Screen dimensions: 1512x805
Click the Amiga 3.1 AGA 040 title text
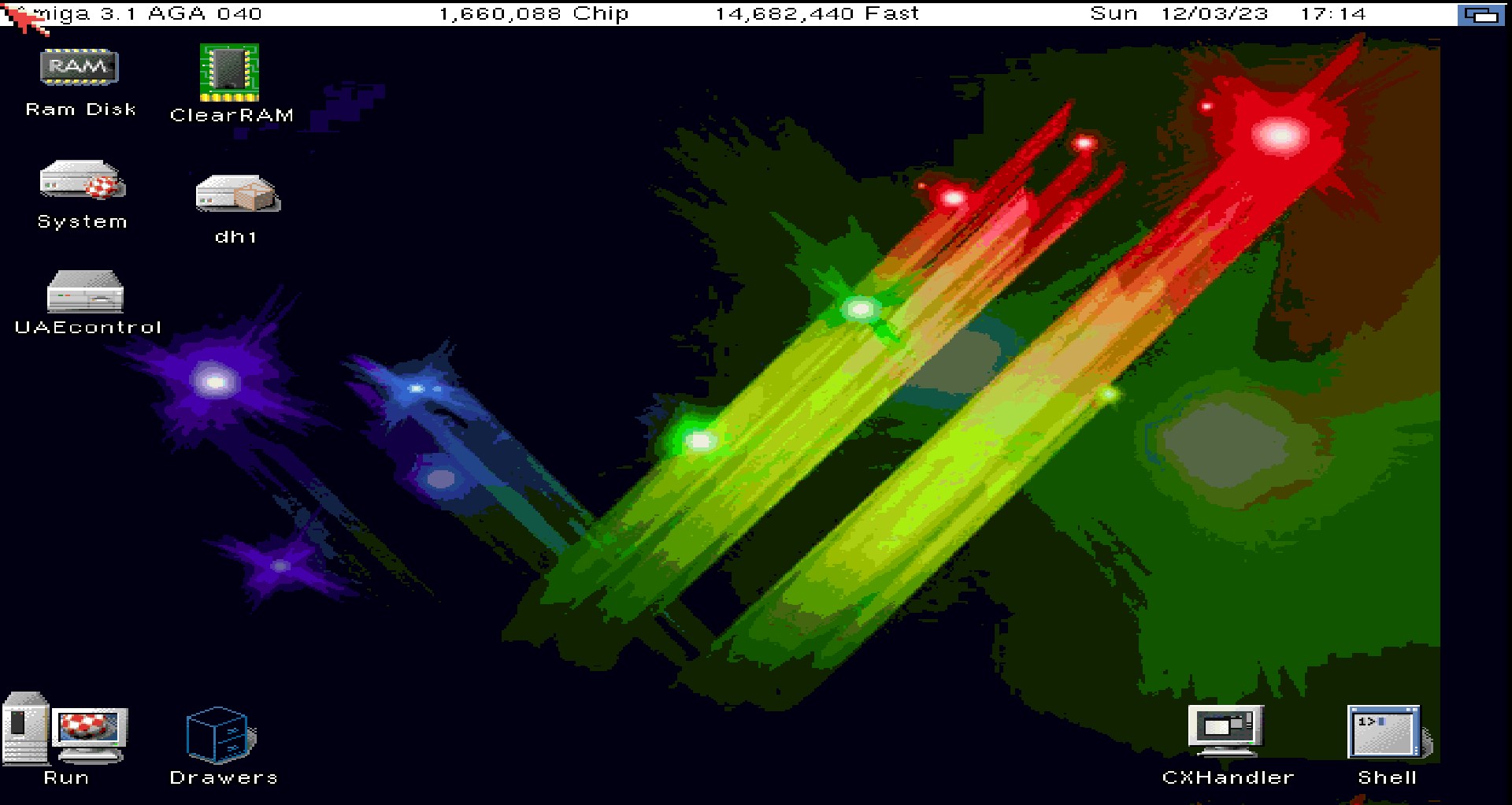coord(138,14)
